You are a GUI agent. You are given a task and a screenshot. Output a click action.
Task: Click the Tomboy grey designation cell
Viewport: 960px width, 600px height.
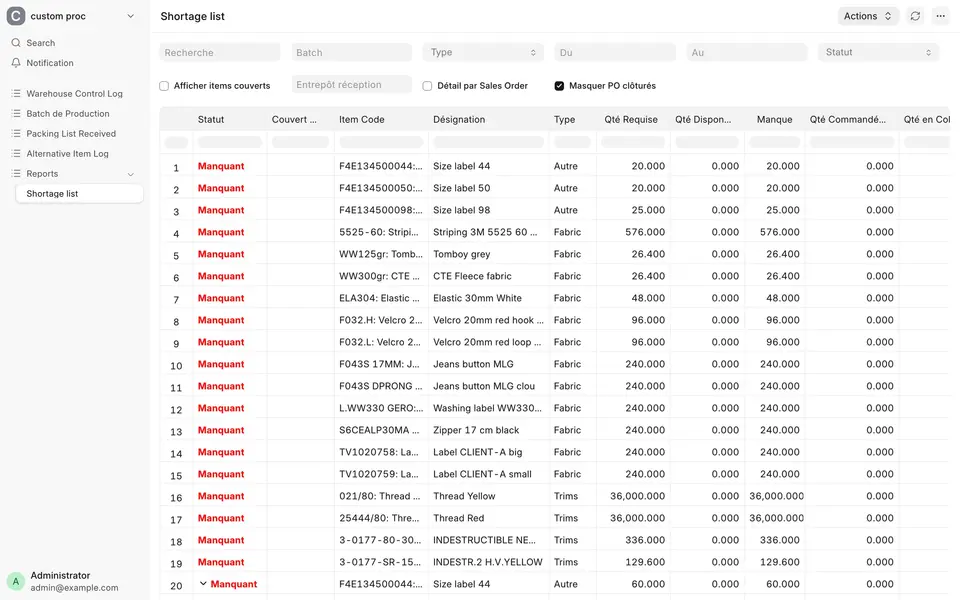462,254
